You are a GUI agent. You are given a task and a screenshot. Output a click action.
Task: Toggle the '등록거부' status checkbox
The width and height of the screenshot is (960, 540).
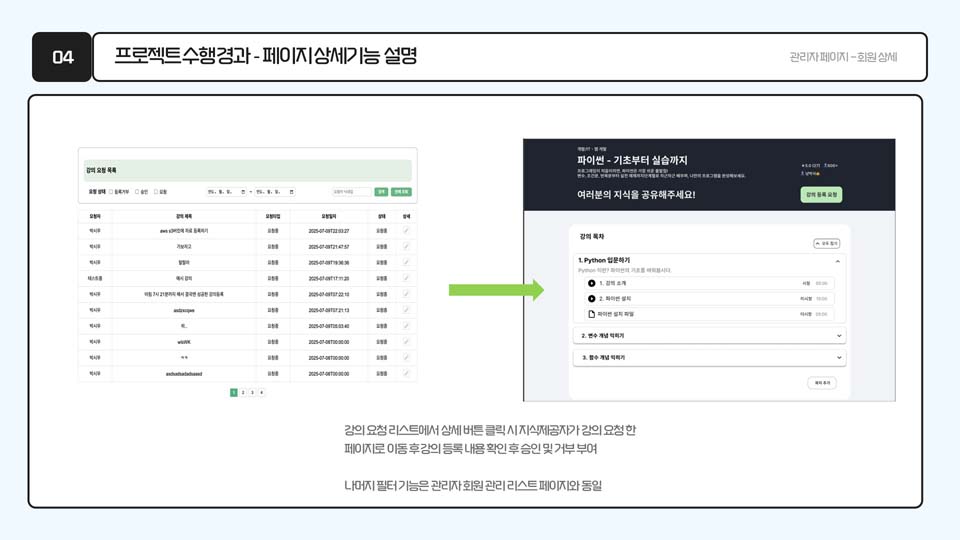coord(111,192)
